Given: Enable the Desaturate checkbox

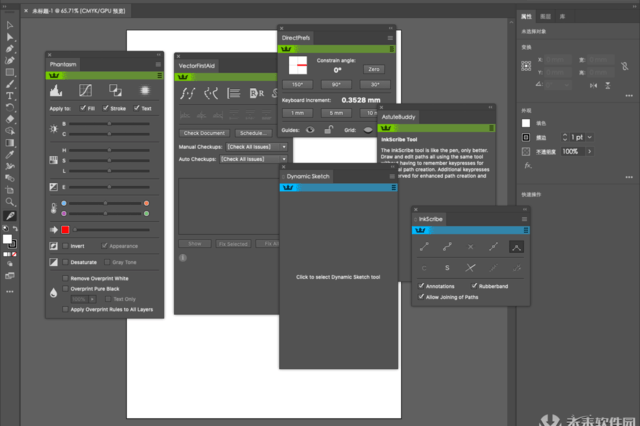Looking at the screenshot, I should (65, 262).
